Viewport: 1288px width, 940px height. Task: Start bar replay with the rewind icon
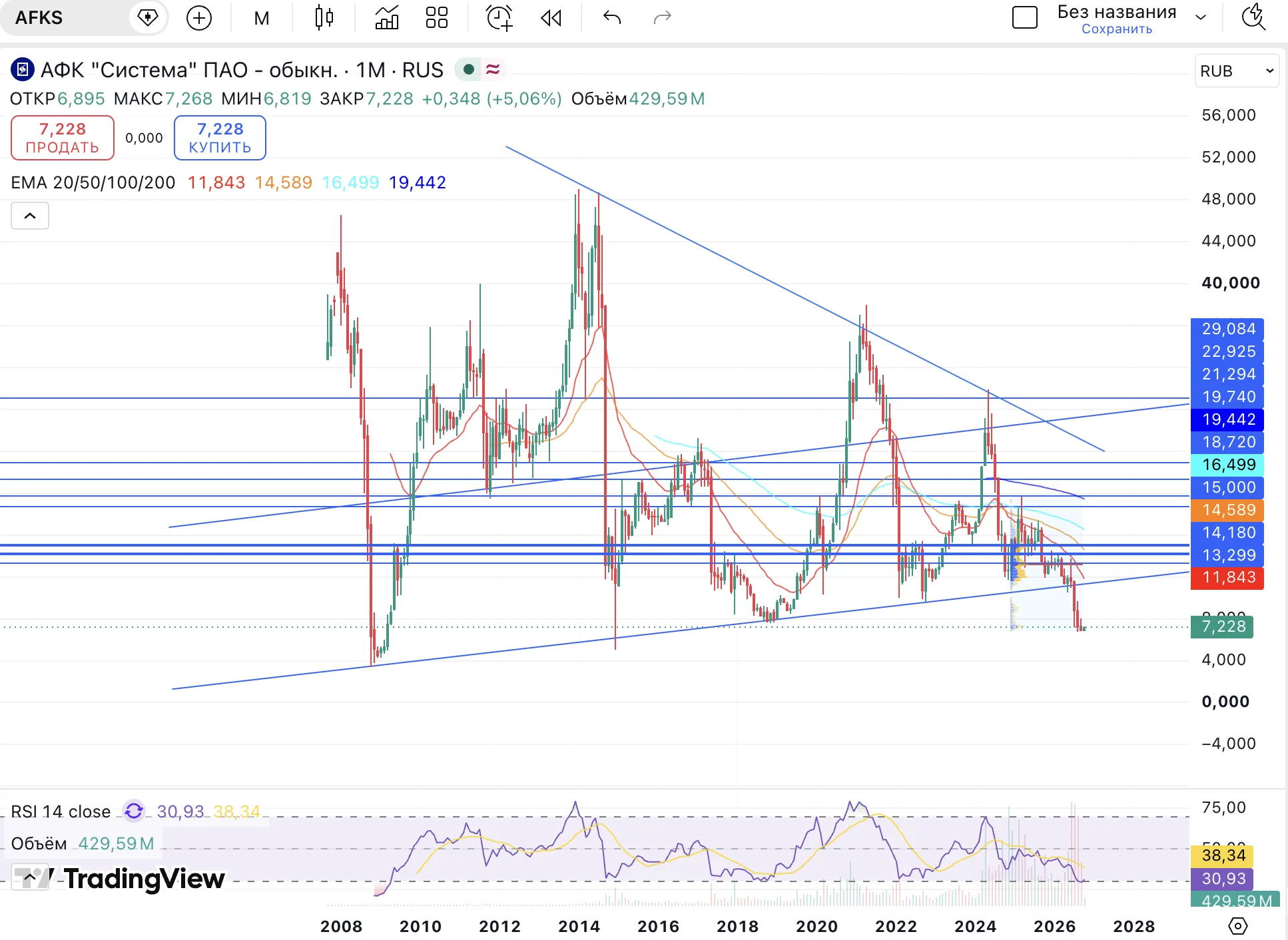click(x=551, y=18)
